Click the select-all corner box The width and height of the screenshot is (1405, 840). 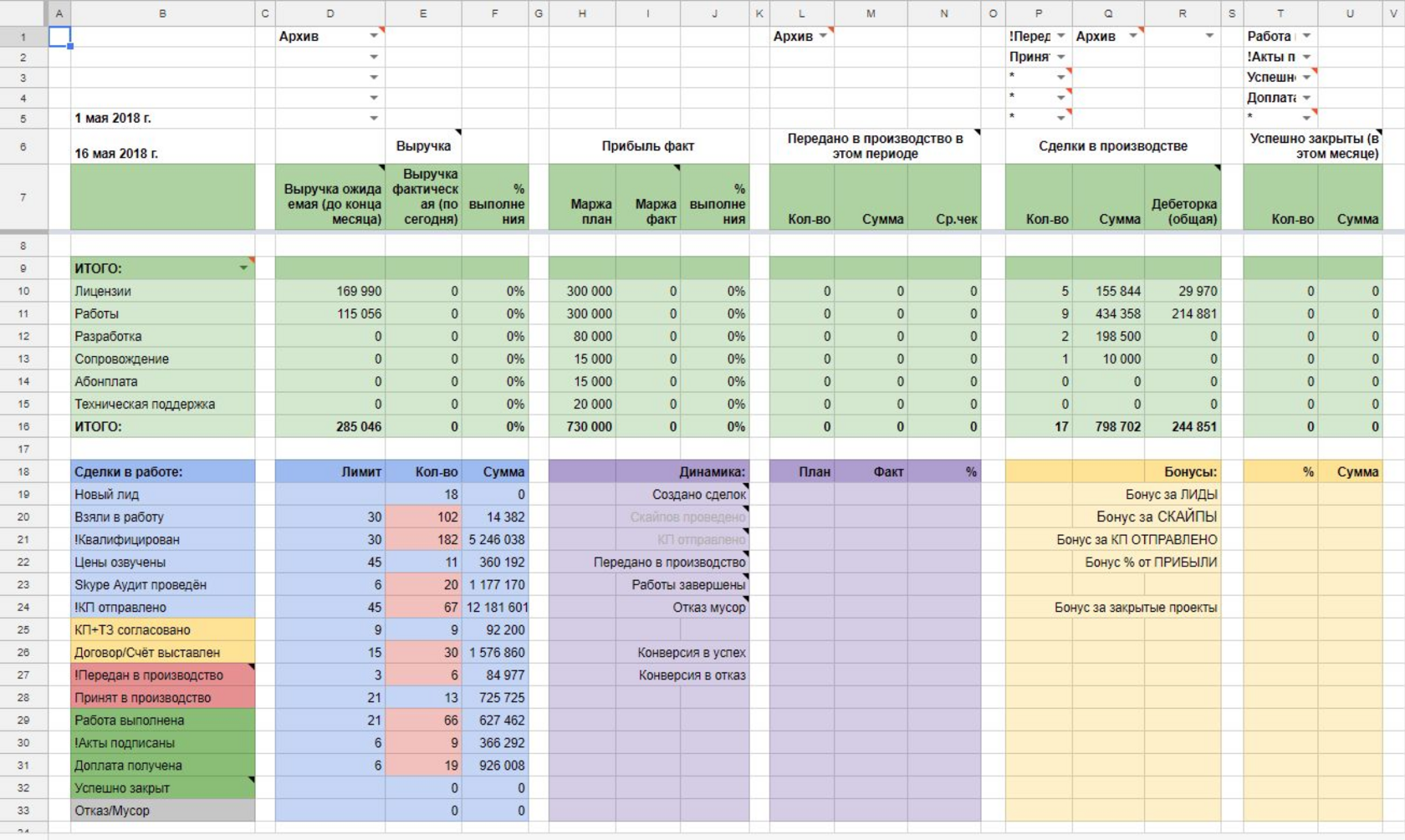(x=23, y=13)
